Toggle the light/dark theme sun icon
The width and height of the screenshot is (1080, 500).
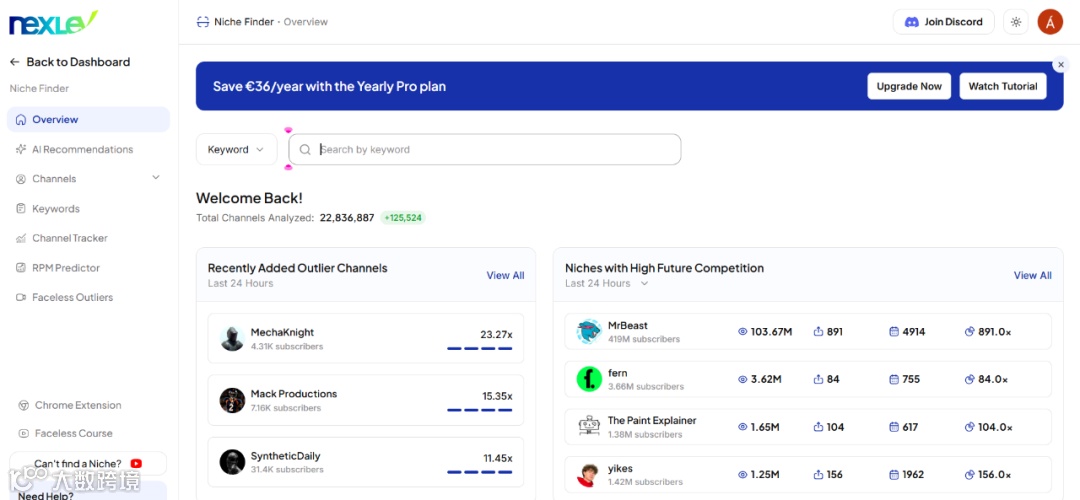1016,22
